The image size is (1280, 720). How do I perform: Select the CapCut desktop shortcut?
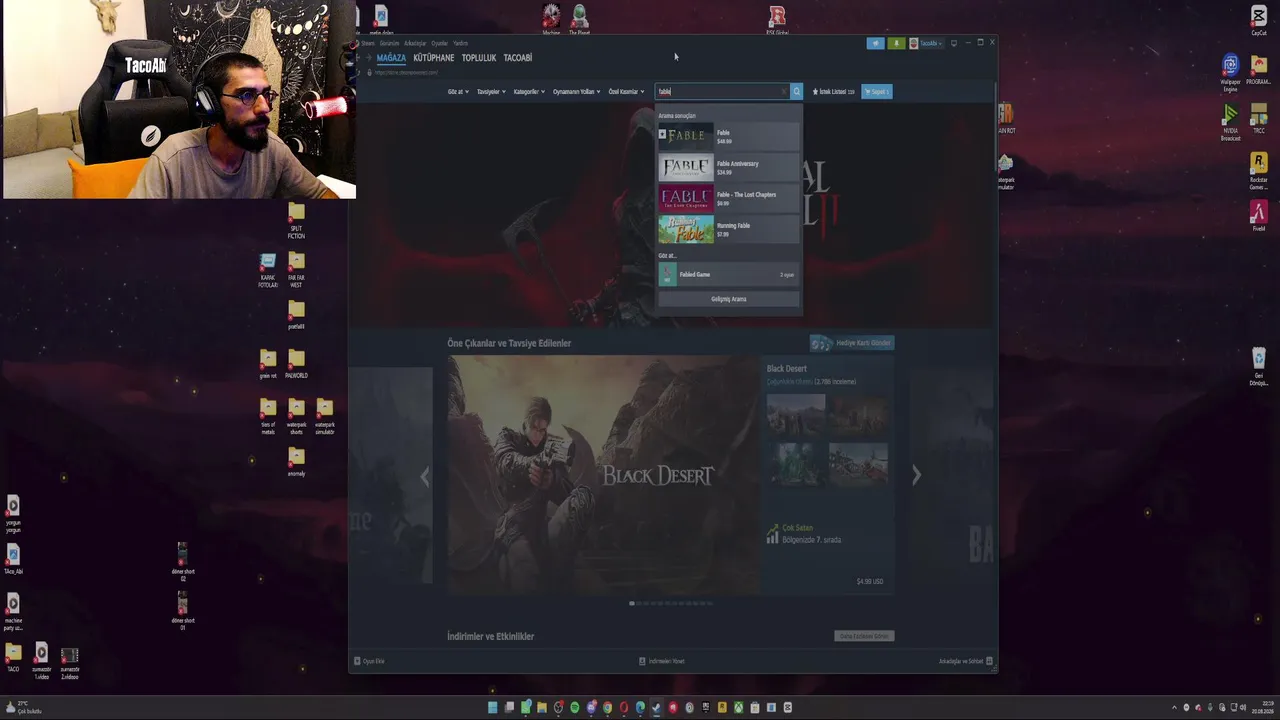[x=1259, y=21]
